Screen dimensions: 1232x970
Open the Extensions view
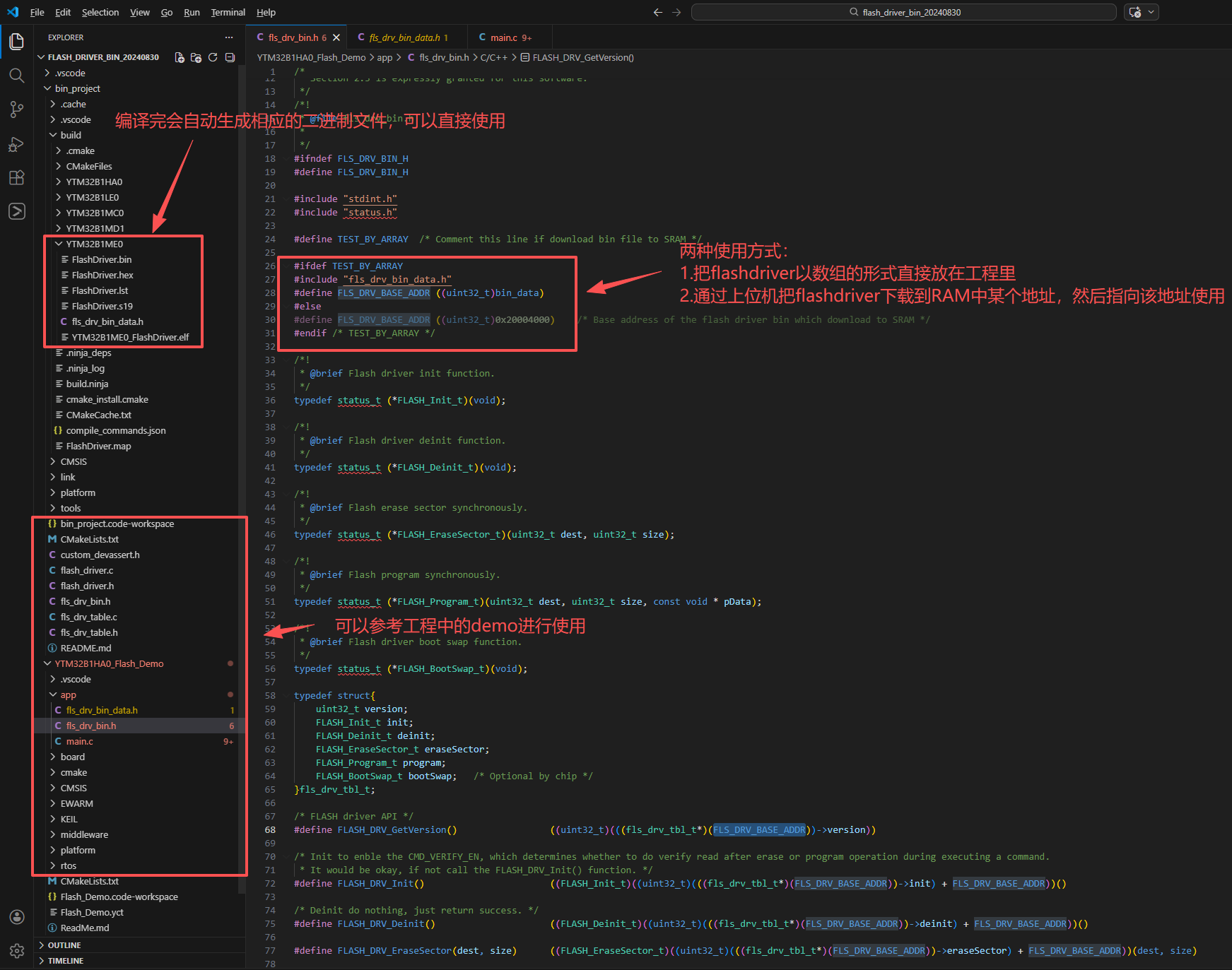tap(17, 178)
